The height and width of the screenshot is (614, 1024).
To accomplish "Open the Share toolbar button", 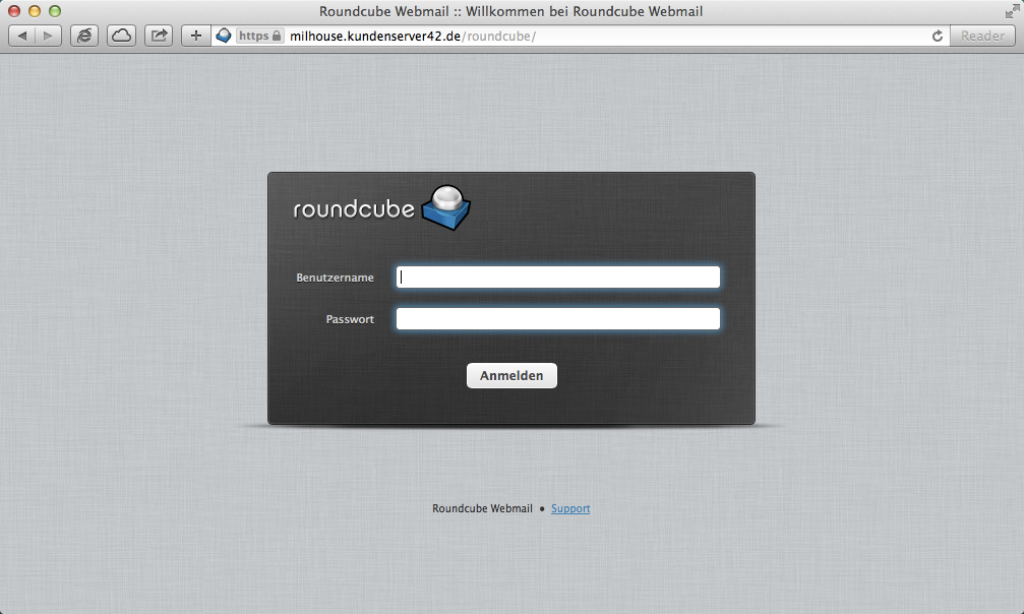I will 159,36.
